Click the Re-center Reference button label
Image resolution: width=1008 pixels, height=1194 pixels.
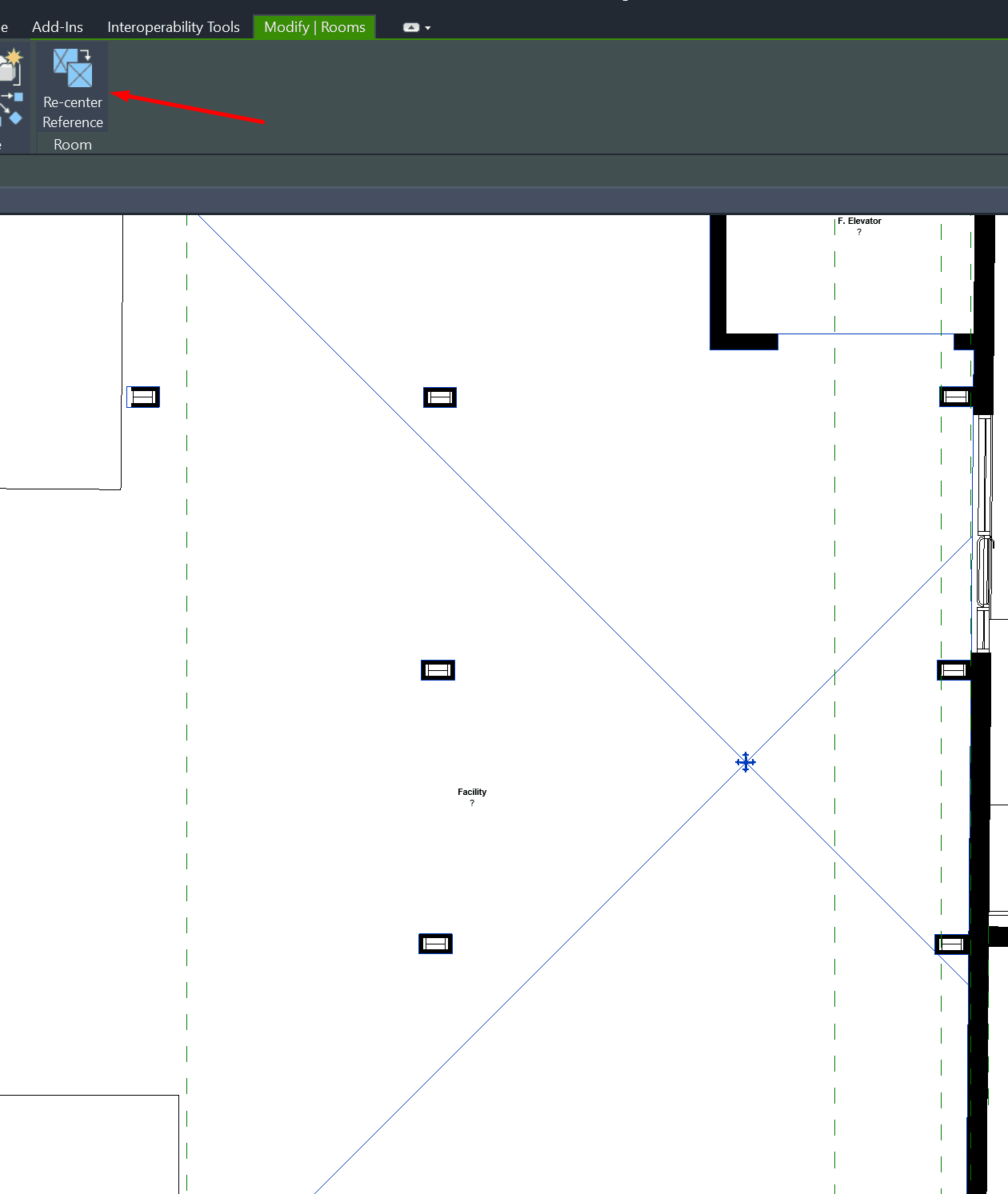[x=73, y=112]
